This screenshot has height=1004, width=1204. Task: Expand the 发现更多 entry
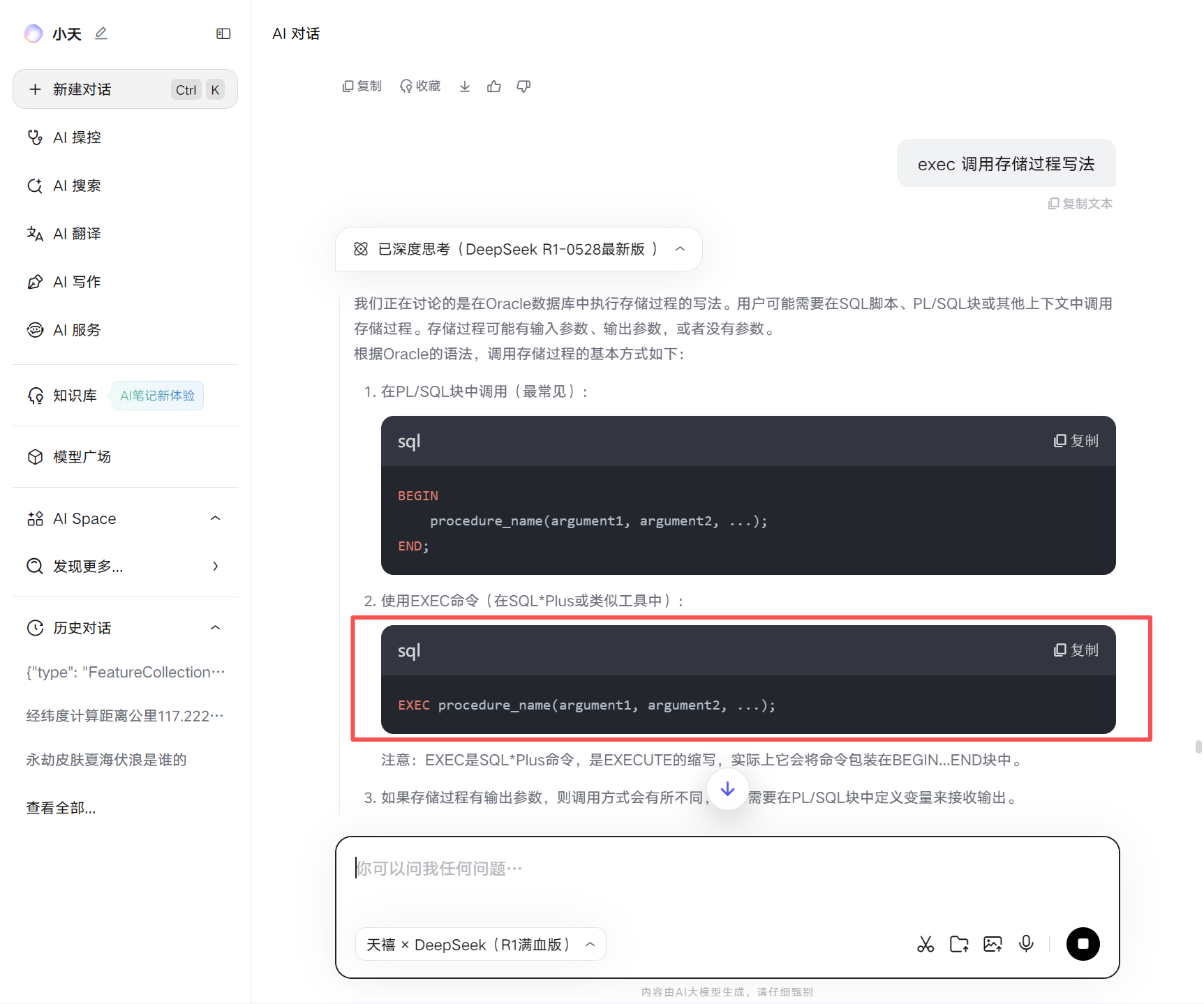tap(125, 567)
